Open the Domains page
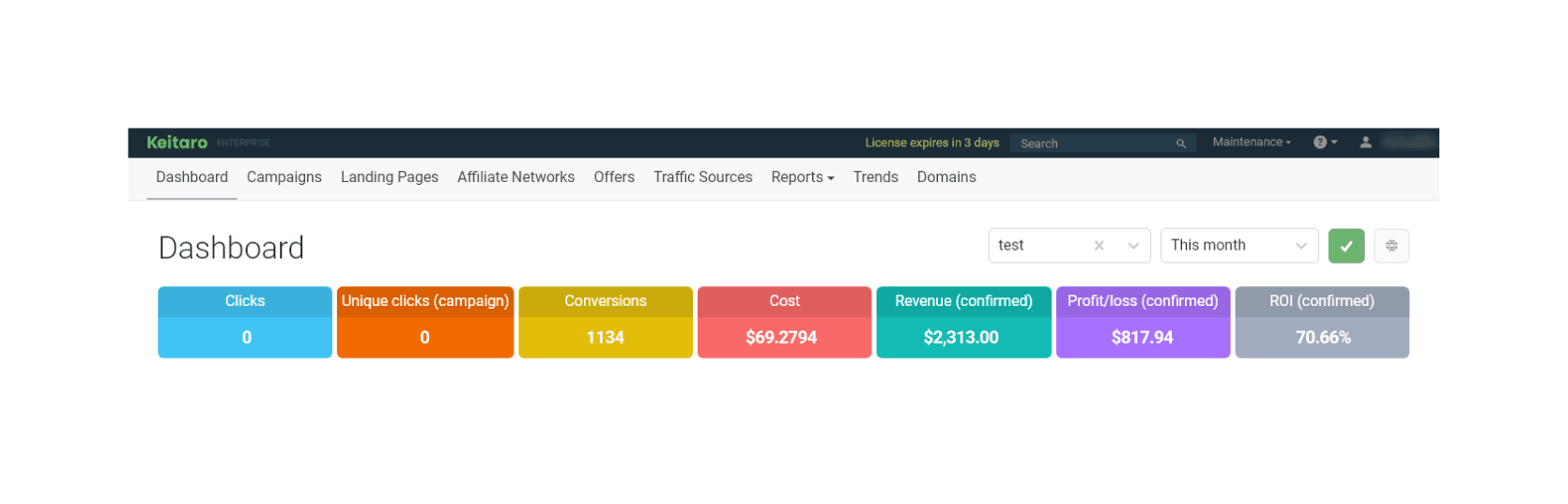 [945, 177]
